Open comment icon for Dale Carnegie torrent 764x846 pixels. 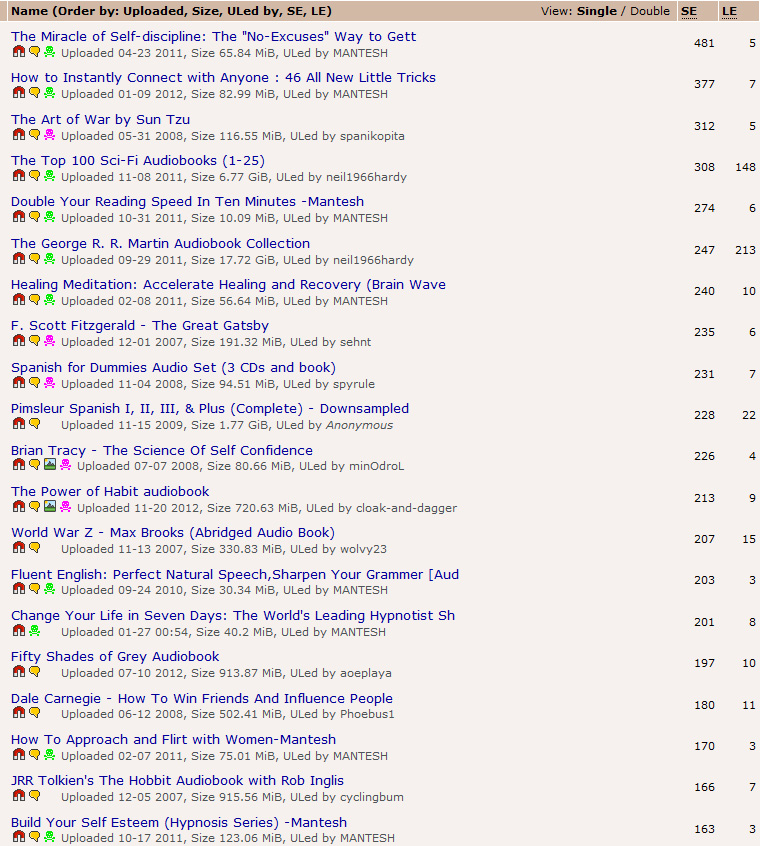click(x=35, y=713)
